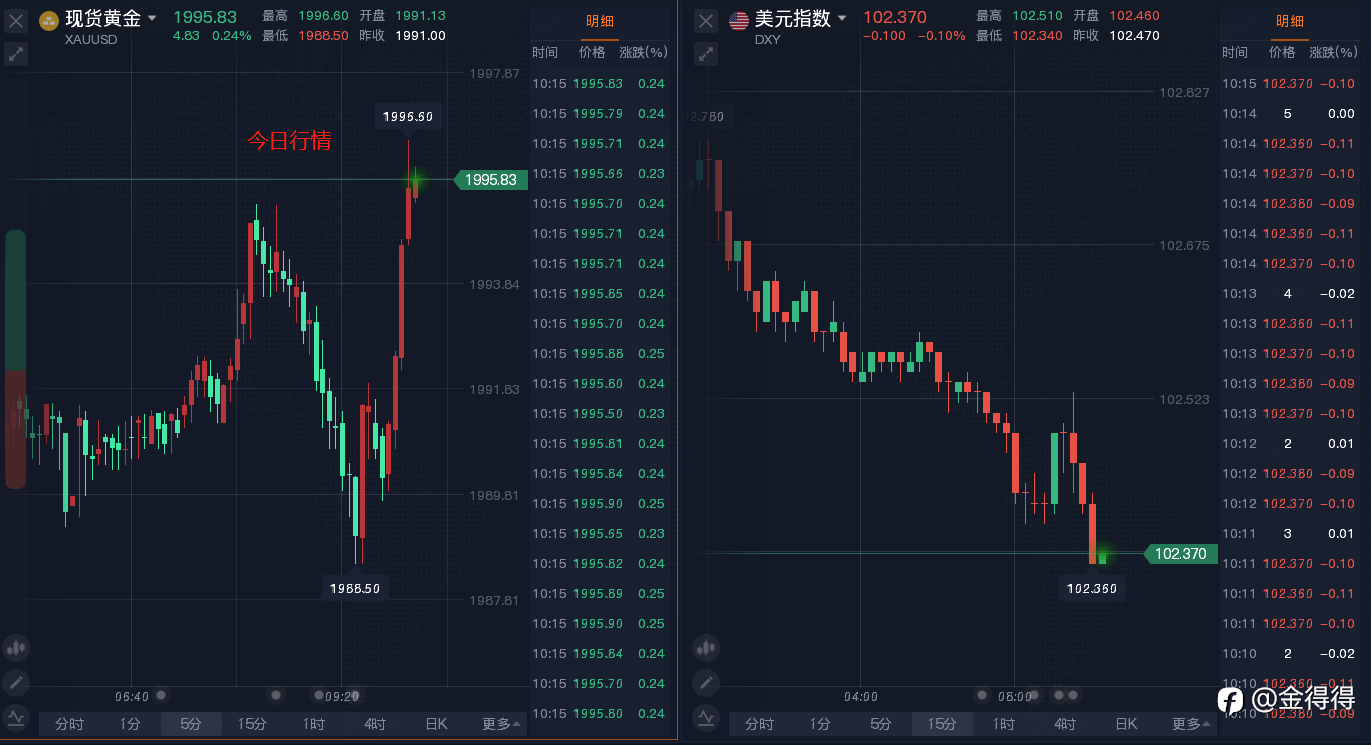Select the pencil drawing tool on DXY chart
Viewport: 1371px width, 745px height.
pos(706,683)
